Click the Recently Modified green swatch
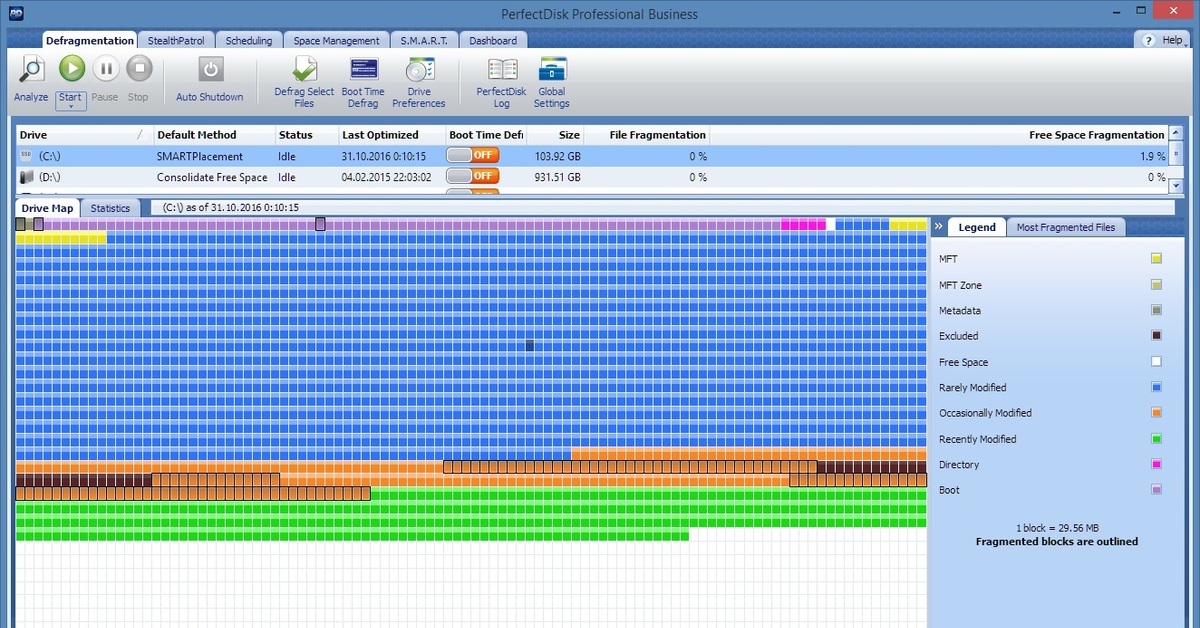 pos(1156,439)
